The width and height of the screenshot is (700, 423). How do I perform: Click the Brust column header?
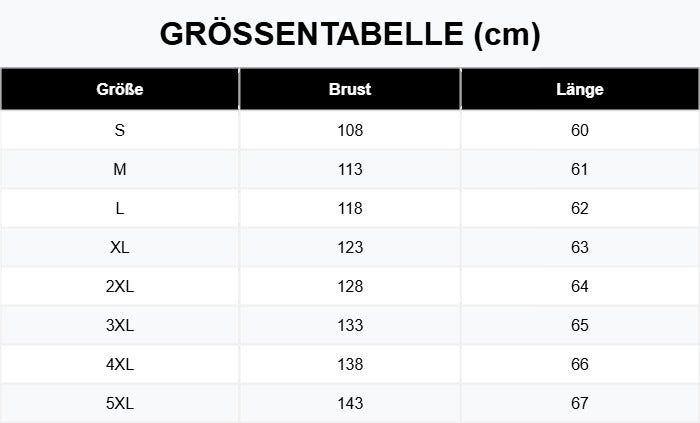(350, 89)
